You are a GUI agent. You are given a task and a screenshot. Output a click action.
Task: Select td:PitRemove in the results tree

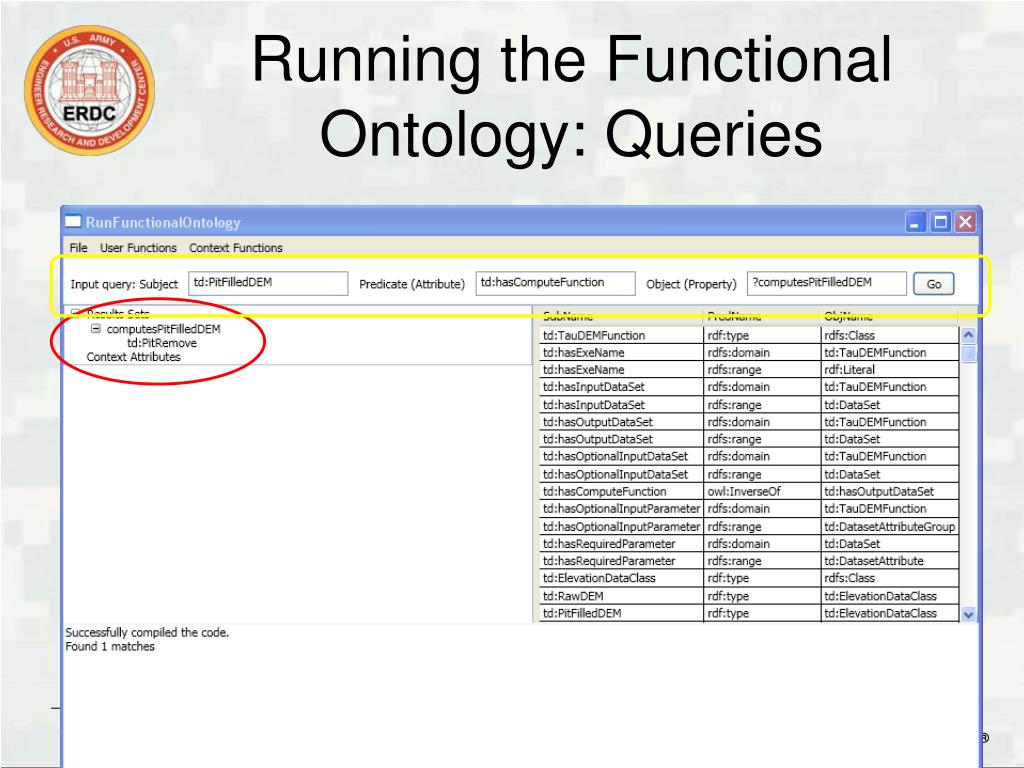161,343
